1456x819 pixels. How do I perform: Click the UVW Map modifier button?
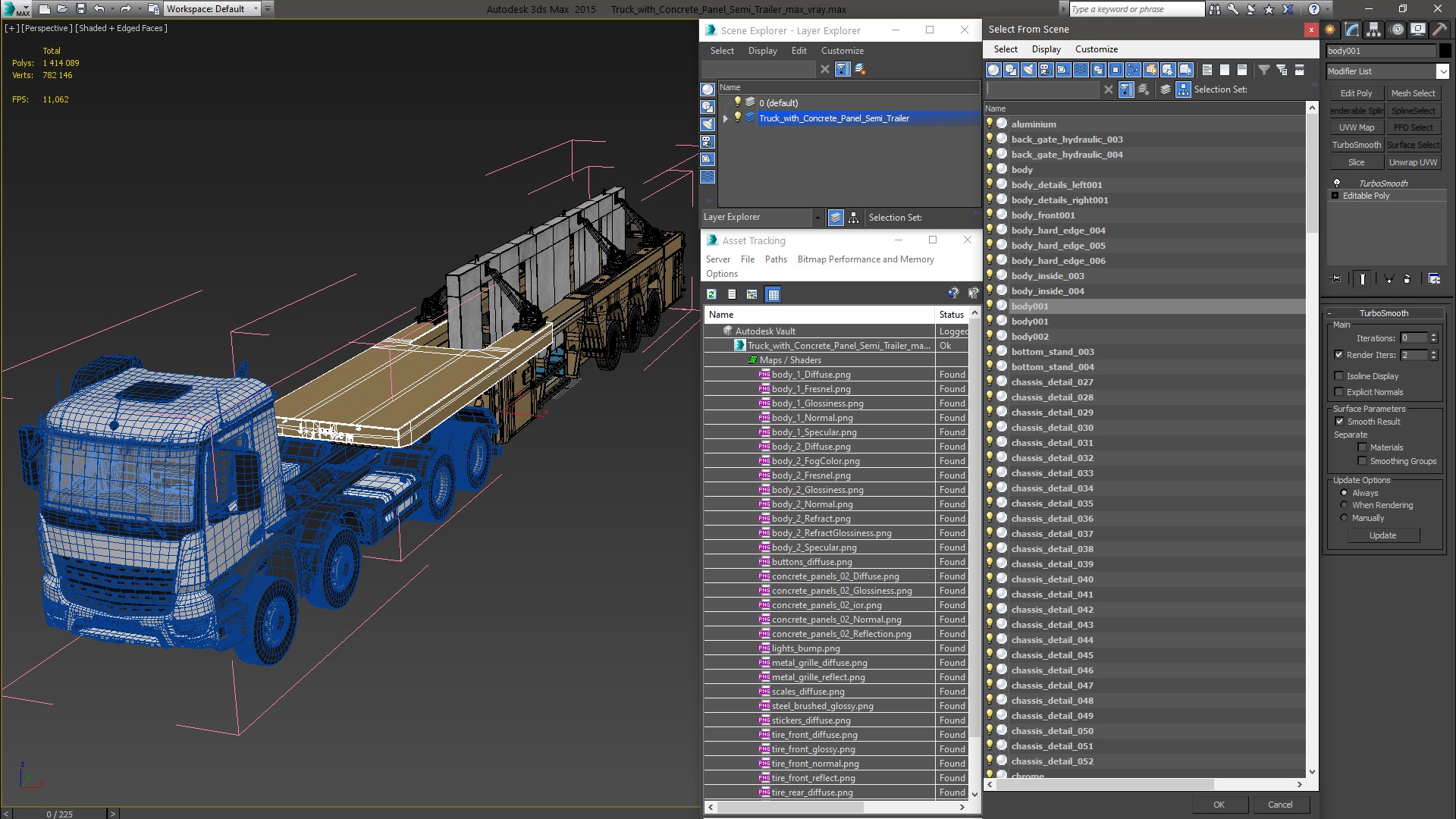[x=1356, y=127]
